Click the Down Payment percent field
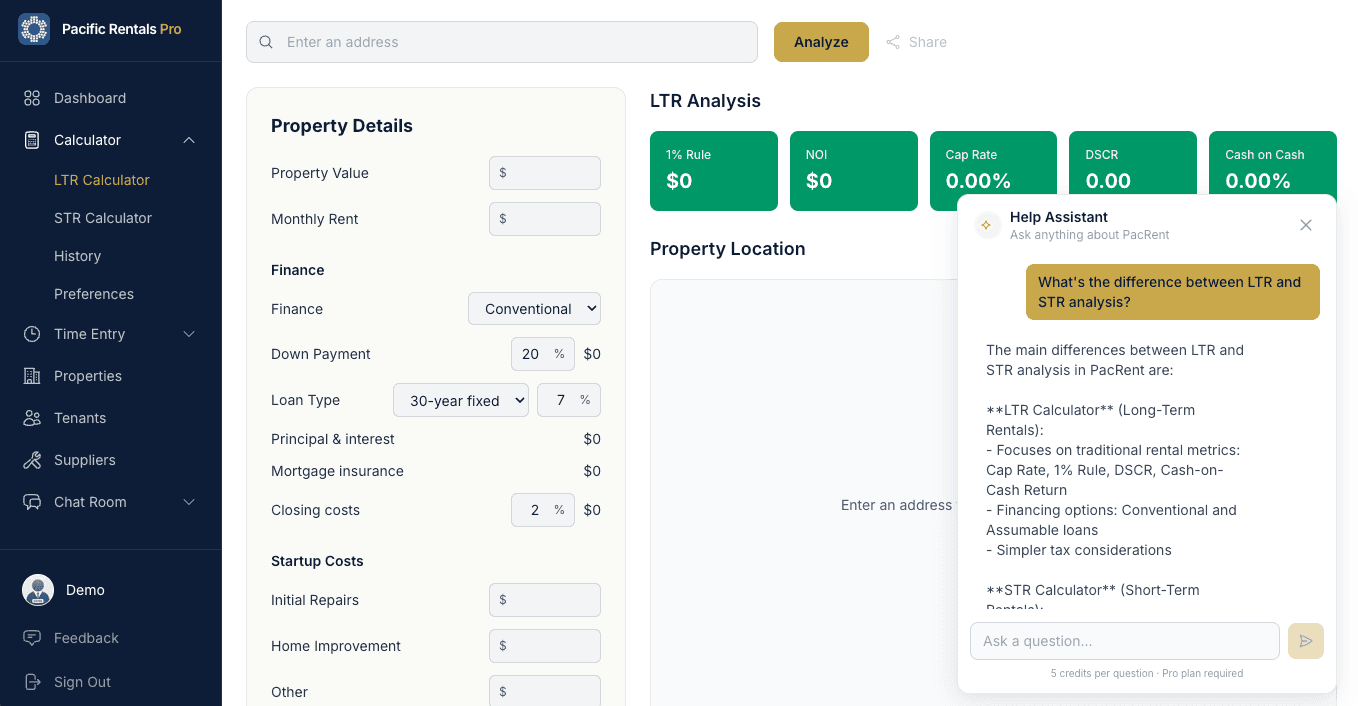 coord(543,354)
